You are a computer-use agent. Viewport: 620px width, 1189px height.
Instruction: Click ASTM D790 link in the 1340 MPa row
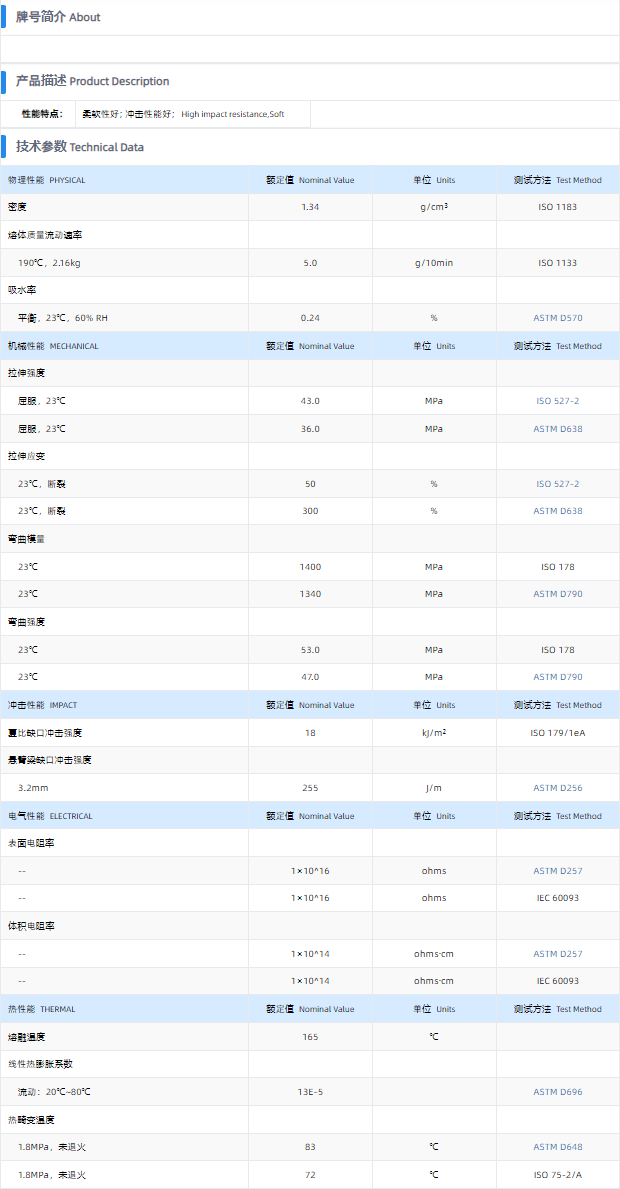(557, 594)
